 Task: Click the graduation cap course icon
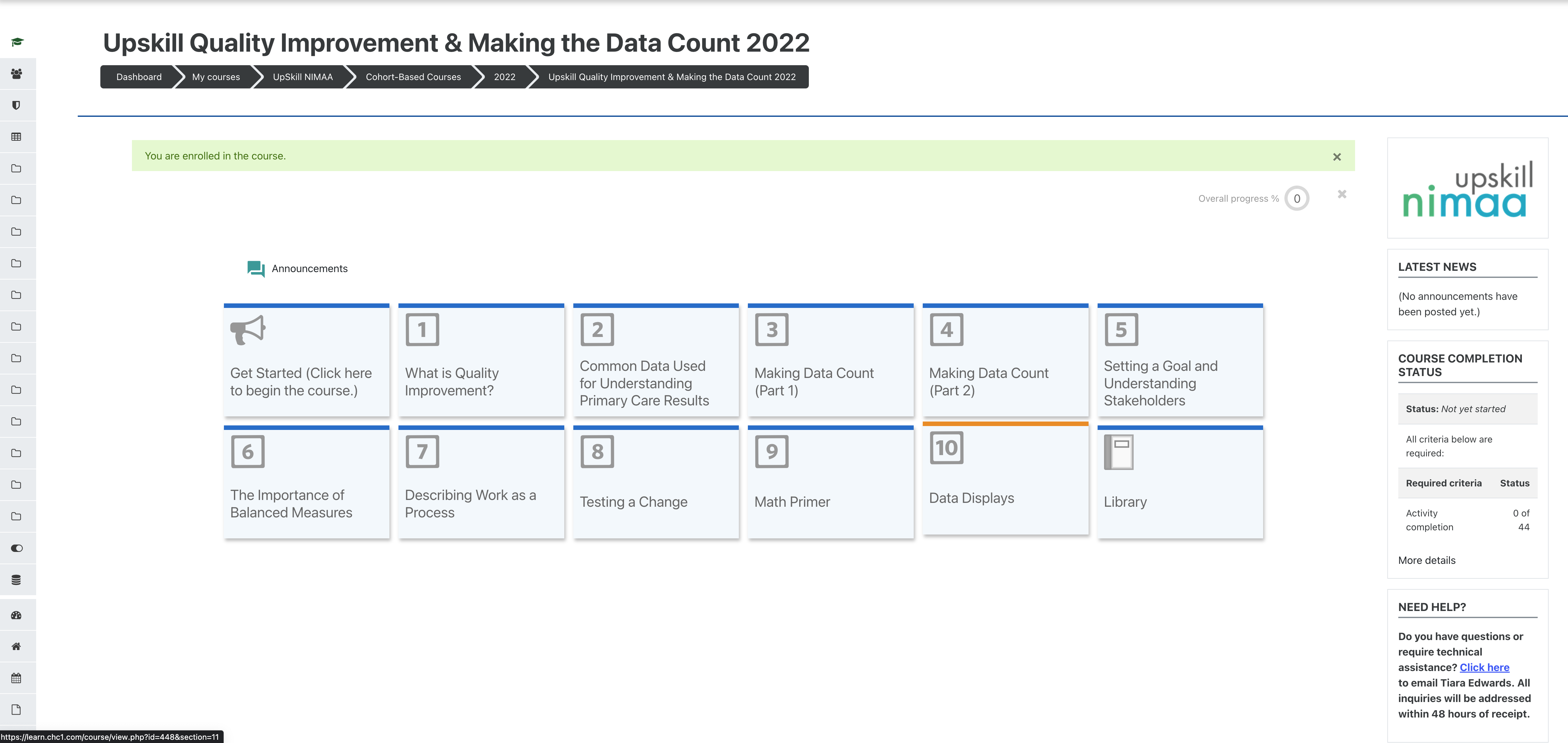coord(17,42)
